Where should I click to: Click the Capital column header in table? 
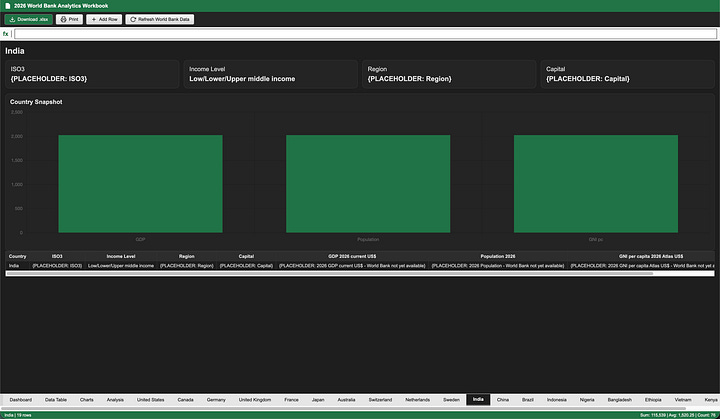click(x=246, y=256)
